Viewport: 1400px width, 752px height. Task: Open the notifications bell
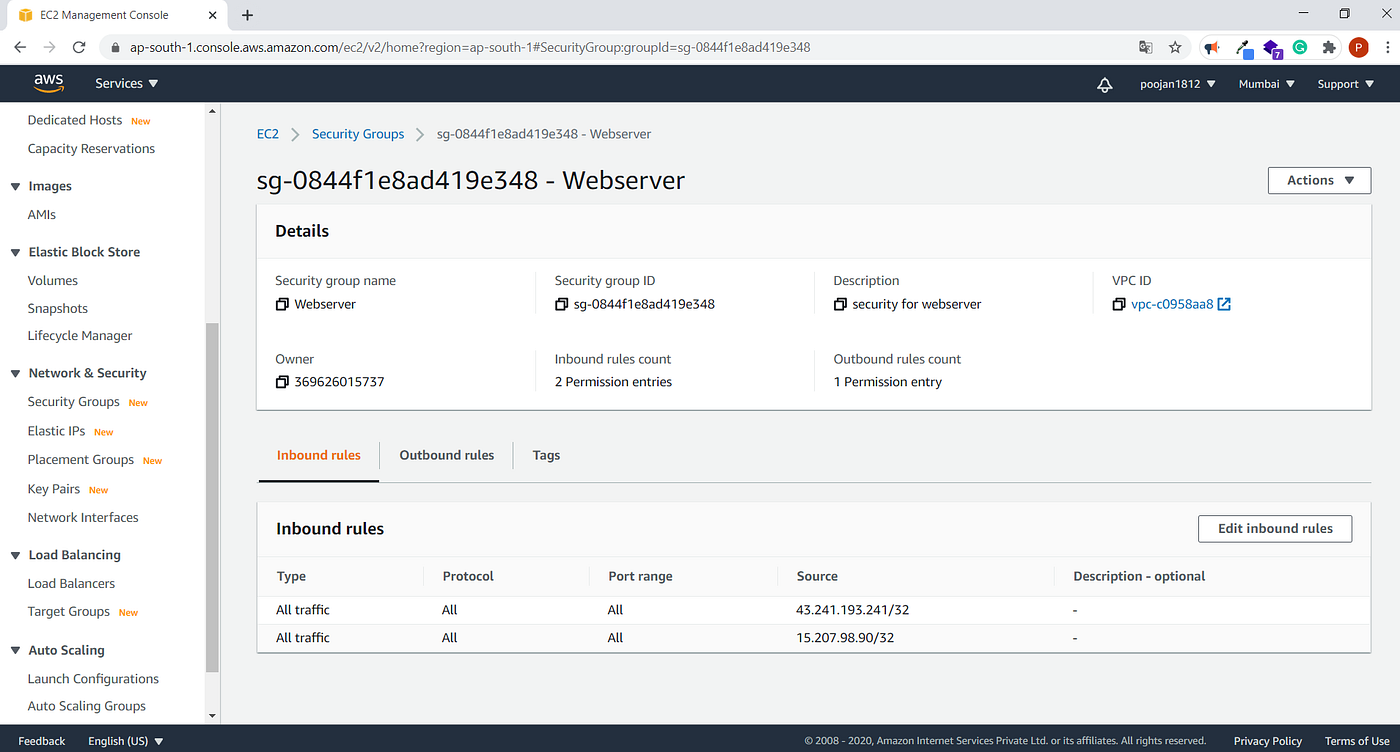[1104, 85]
